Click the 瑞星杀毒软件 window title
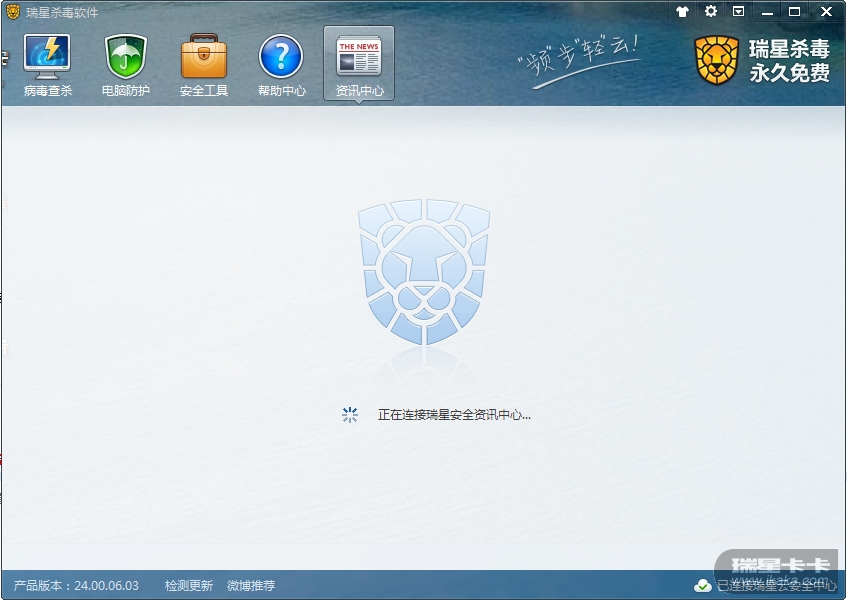 click(x=62, y=12)
